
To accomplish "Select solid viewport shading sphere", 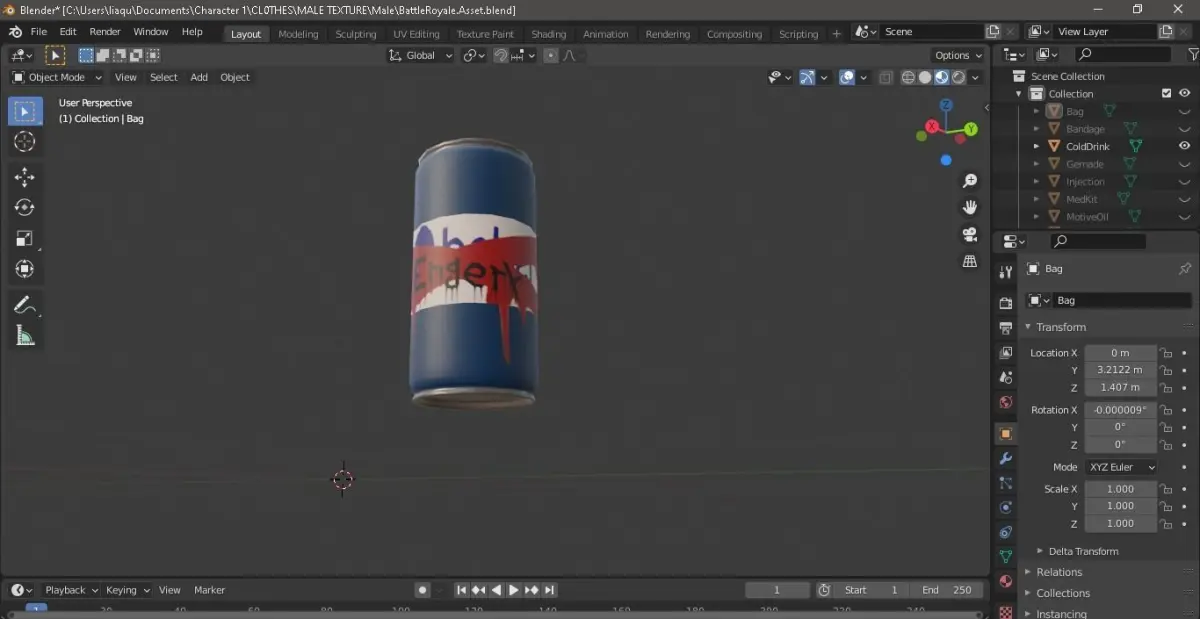I will point(925,77).
